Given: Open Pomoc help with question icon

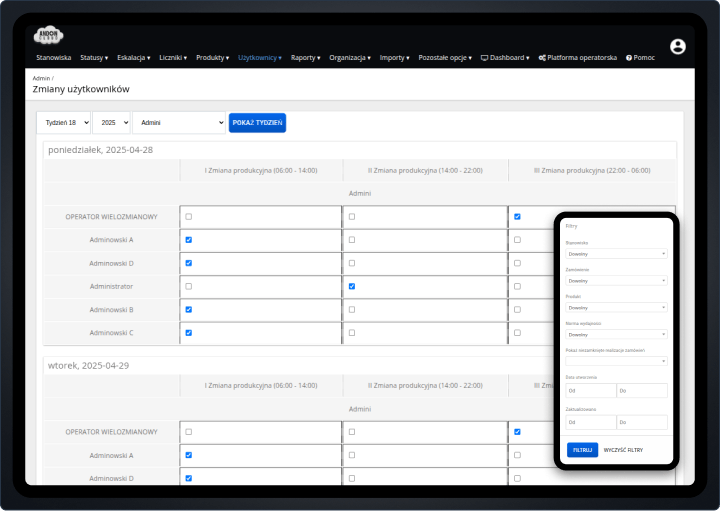Looking at the screenshot, I should pyautogui.click(x=640, y=58).
